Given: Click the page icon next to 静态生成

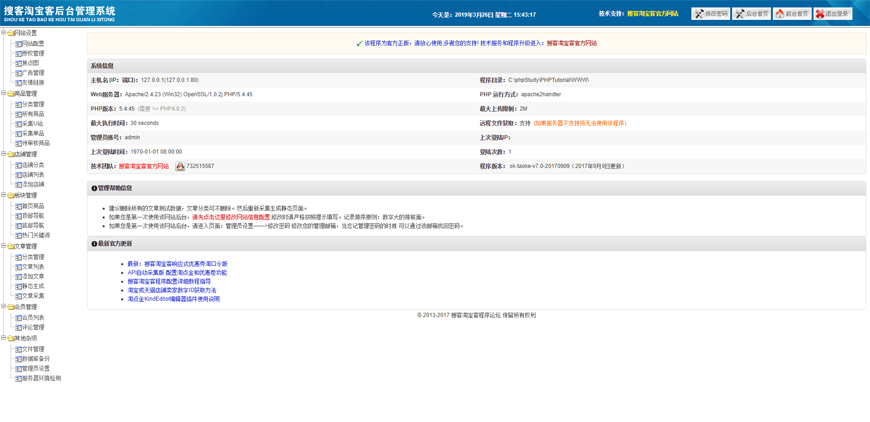Looking at the screenshot, I should coord(18,286).
